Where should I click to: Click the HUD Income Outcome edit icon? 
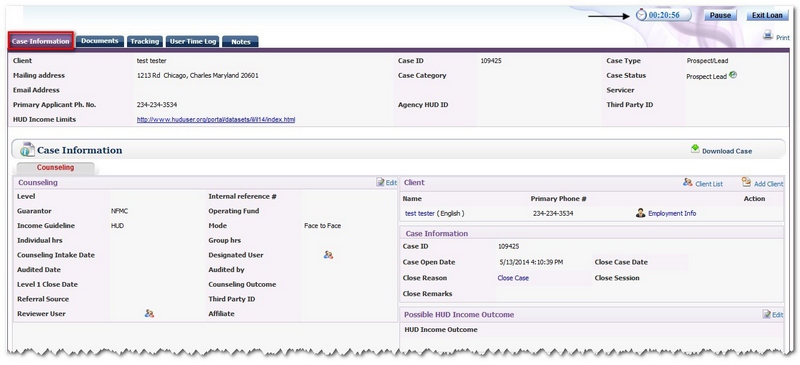coord(766,314)
